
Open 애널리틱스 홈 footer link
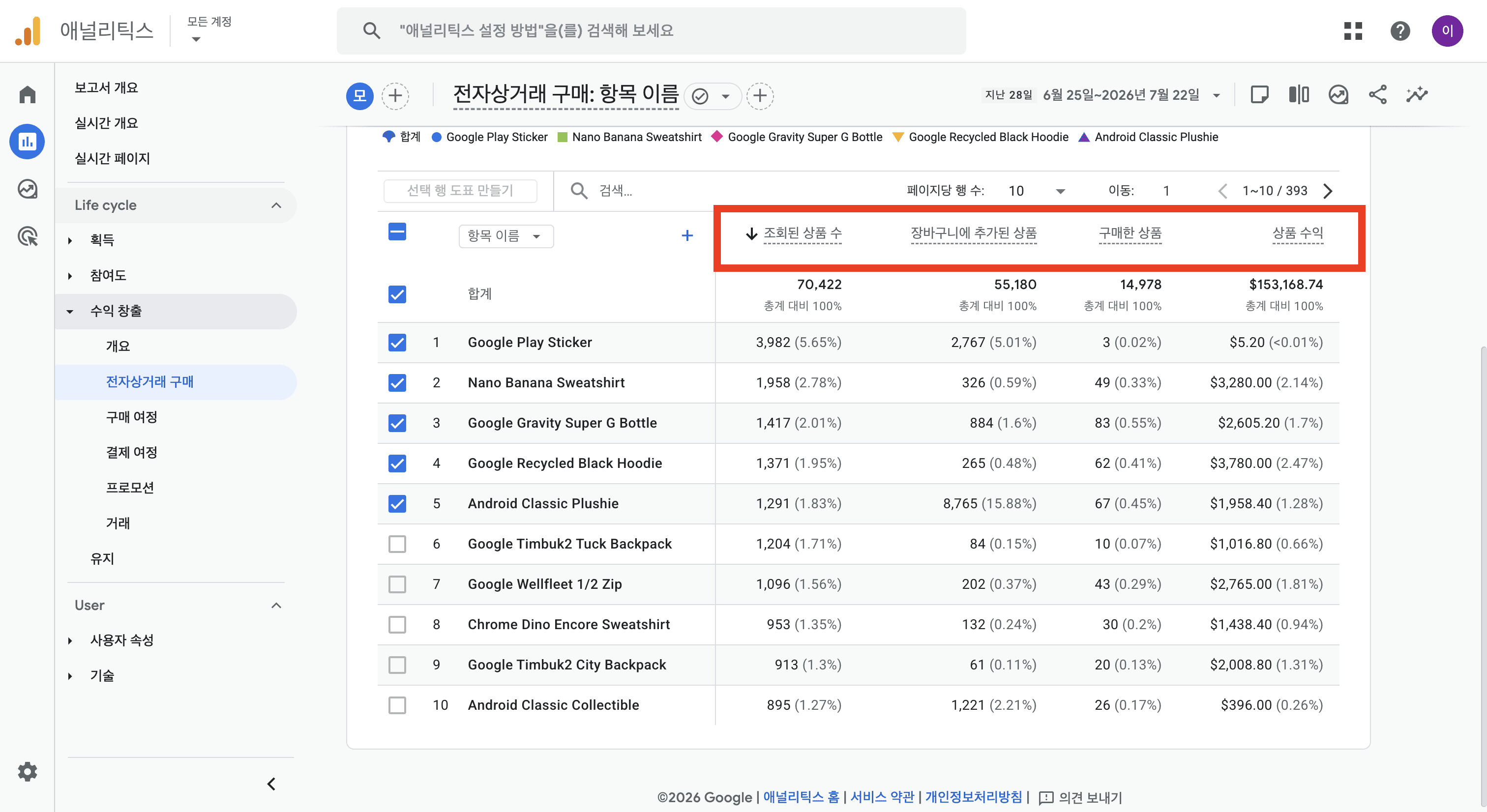pos(801,798)
